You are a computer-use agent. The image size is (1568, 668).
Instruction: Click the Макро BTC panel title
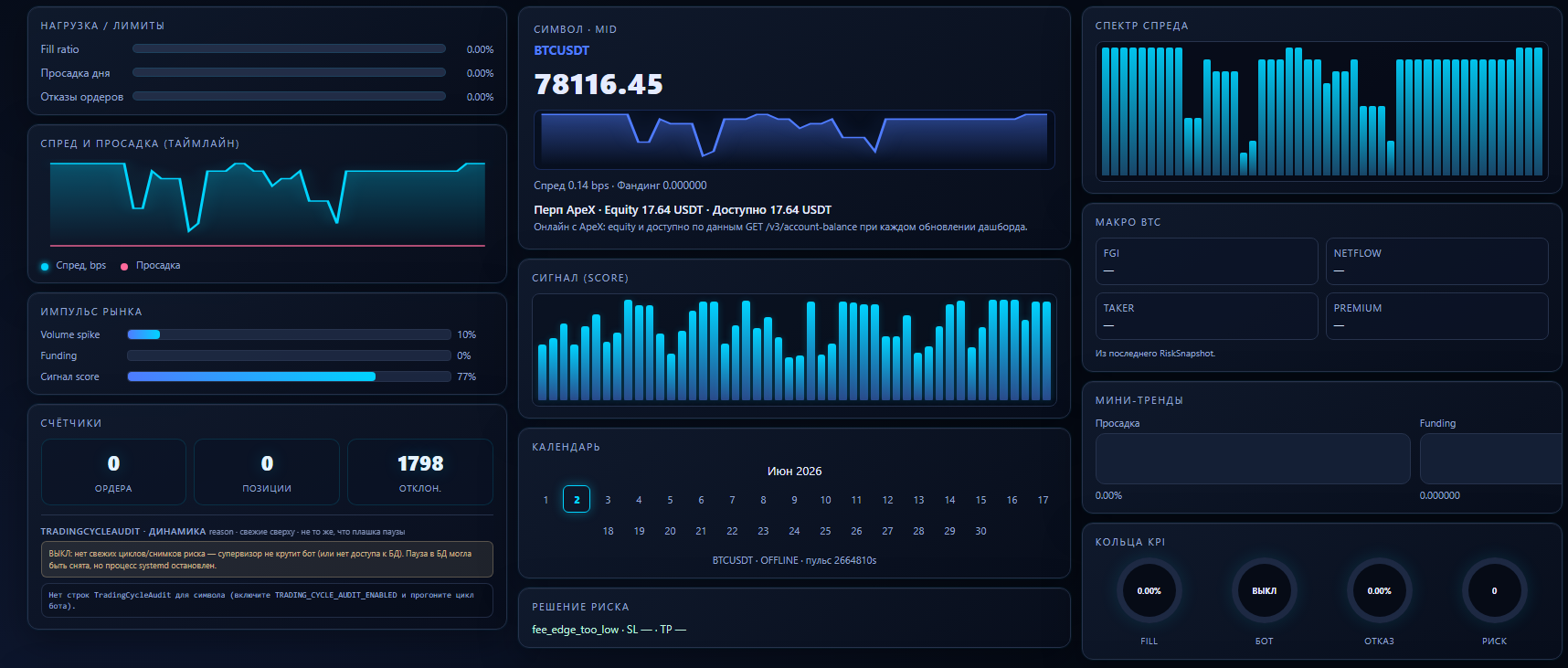pos(1128,222)
